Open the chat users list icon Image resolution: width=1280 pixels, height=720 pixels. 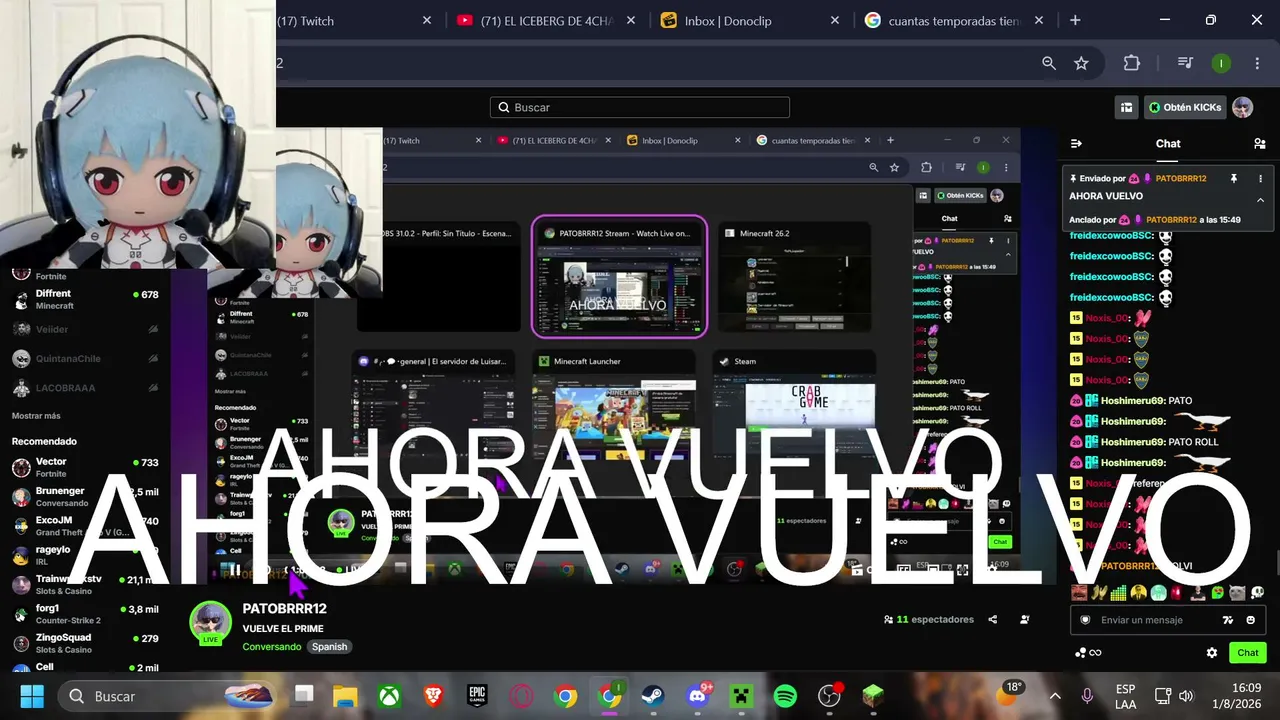pyautogui.click(x=1260, y=143)
